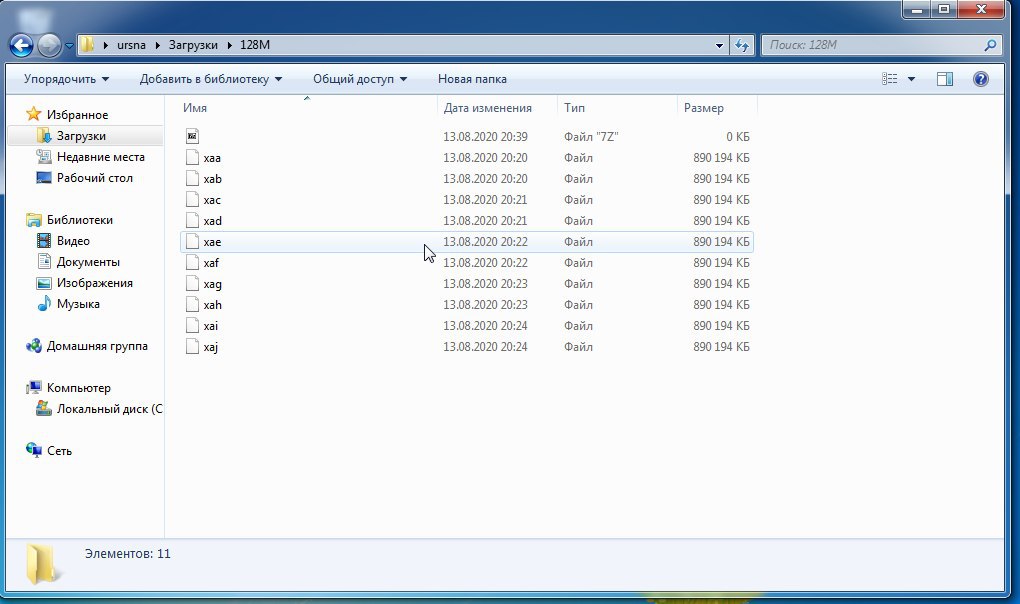Select Библиотеки in navigation pane
Viewport: 1020px width, 604px height.
[x=80, y=220]
